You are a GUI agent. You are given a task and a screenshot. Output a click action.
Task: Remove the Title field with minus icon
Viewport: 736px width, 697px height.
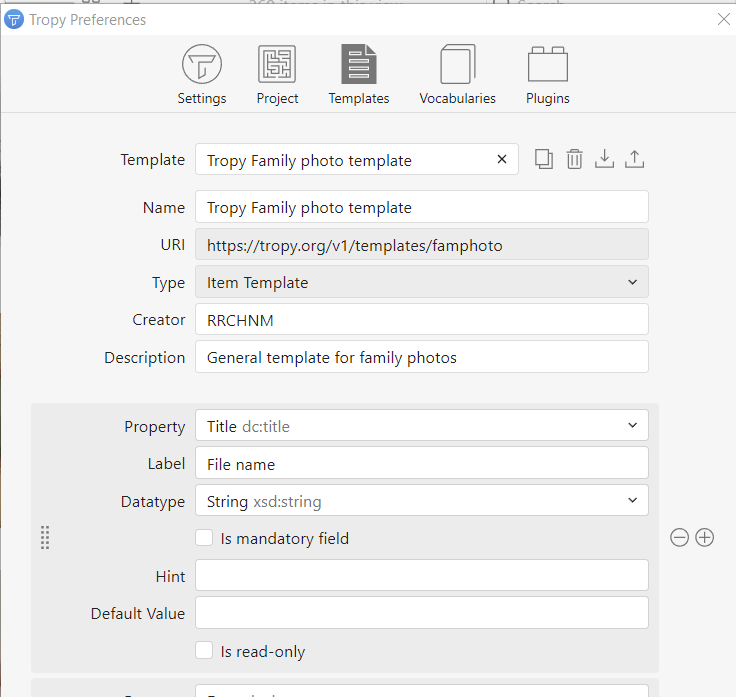pos(679,537)
